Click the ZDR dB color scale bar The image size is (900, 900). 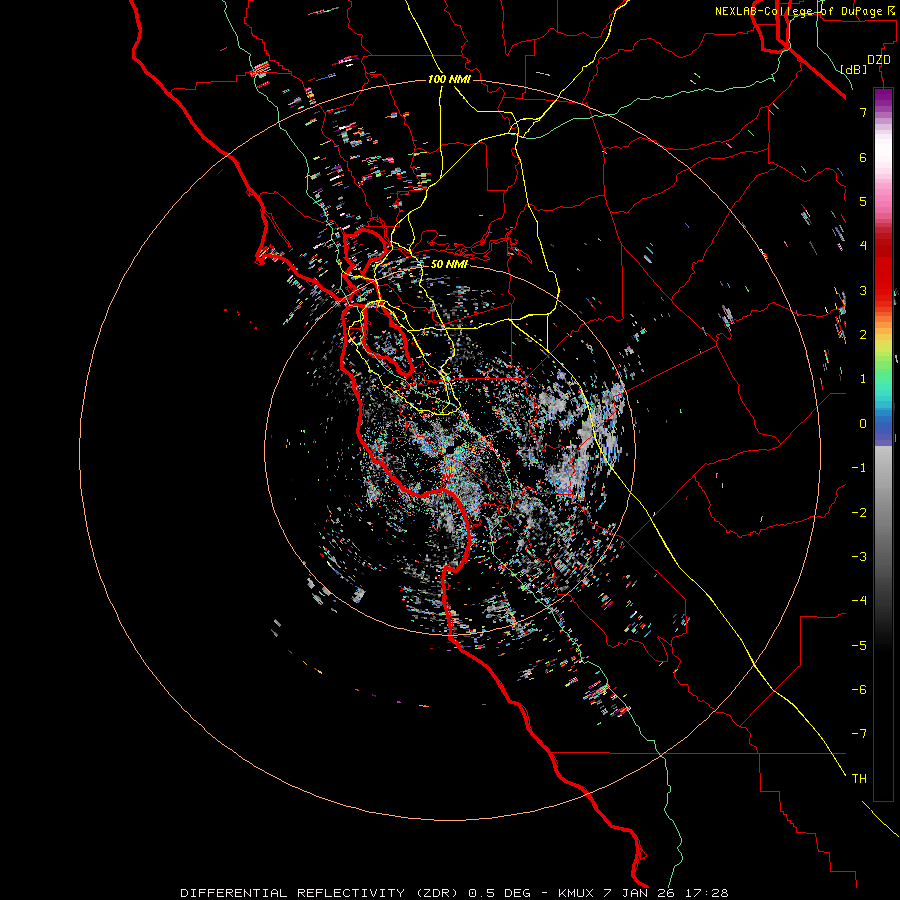pyautogui.click(x=883, y=445)
